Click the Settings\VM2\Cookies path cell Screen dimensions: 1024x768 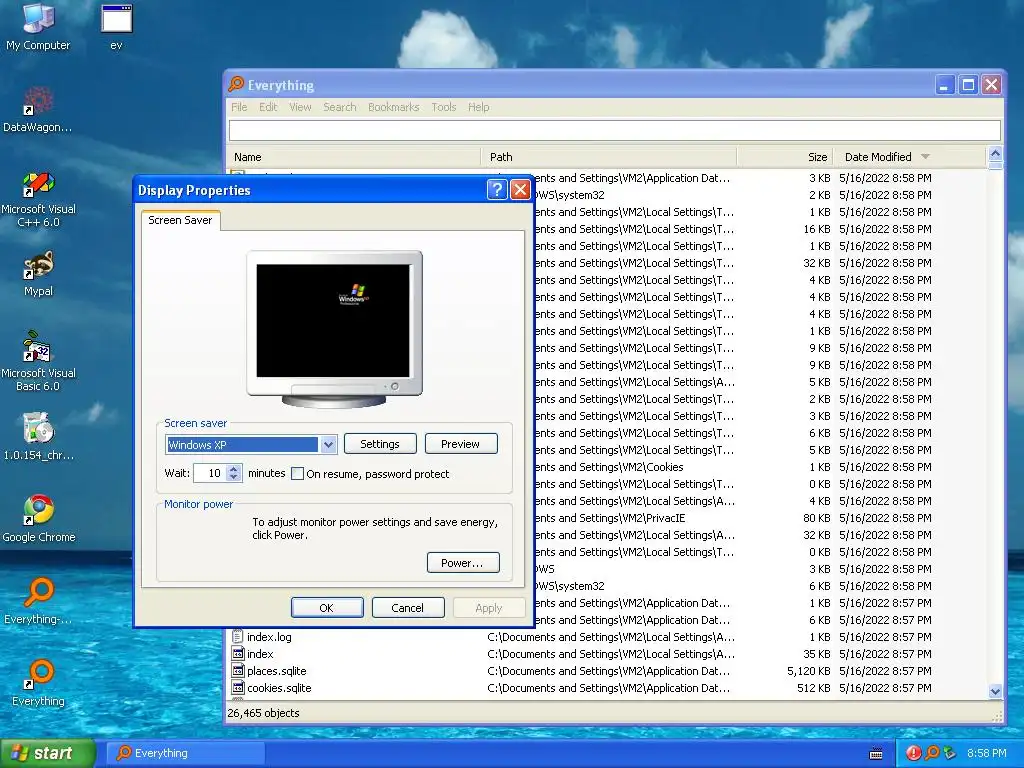(609, 467)
